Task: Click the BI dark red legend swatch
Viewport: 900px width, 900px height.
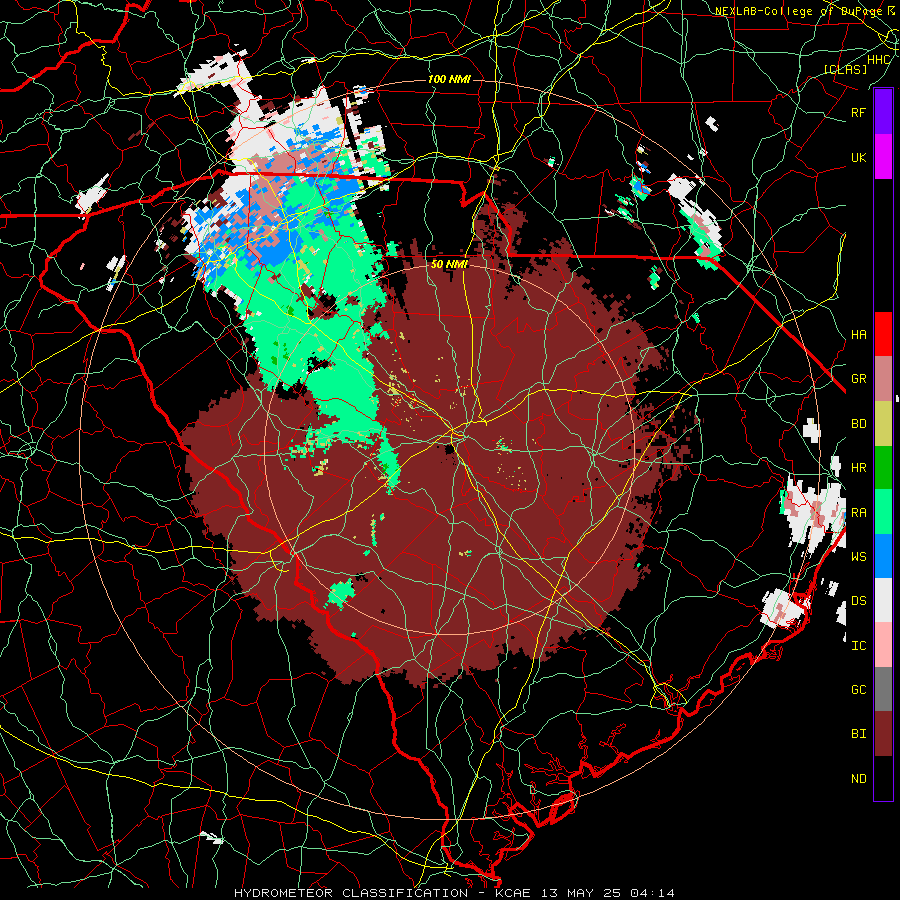Action: coord(883,734)
